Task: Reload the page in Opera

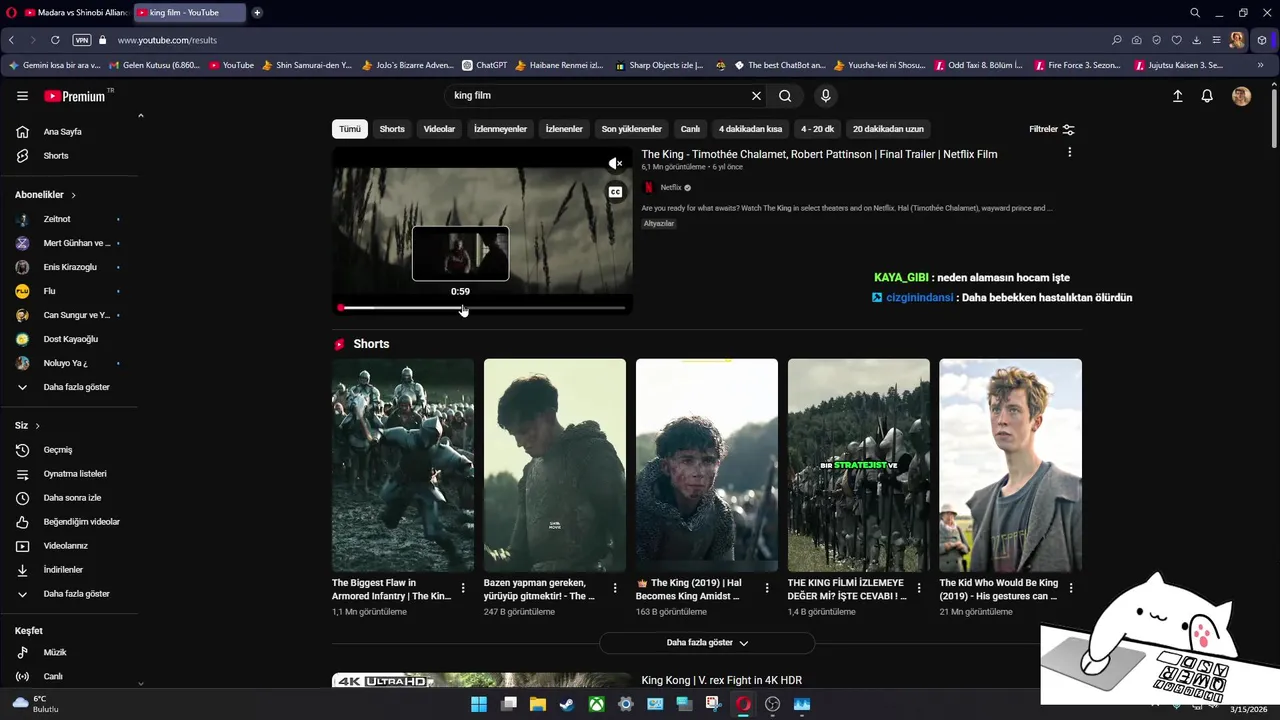Action: (x=55, y=40)
